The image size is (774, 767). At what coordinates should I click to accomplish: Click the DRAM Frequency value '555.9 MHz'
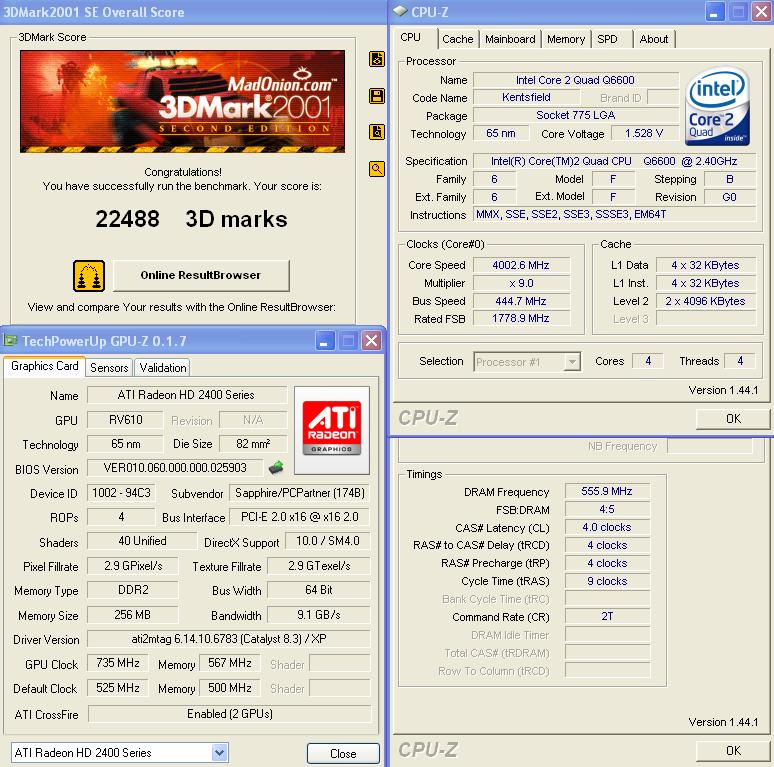coord(607,491)
